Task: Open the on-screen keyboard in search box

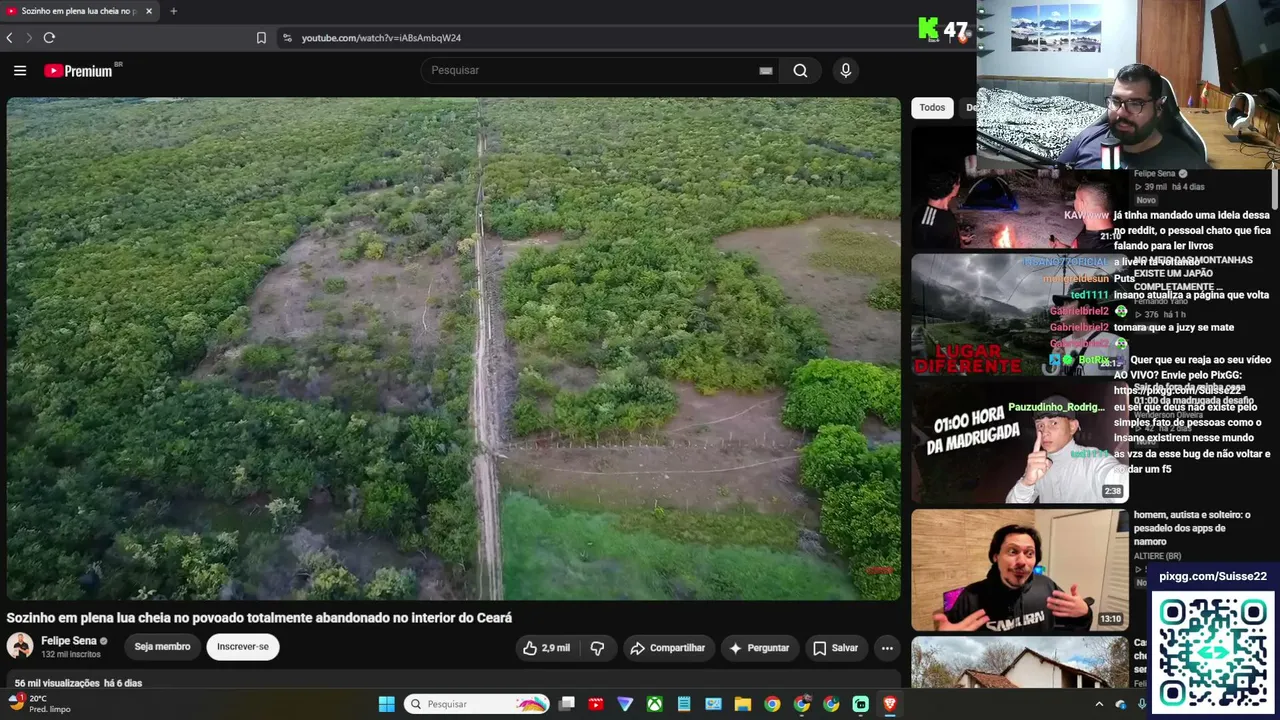Action: (765, 70)
